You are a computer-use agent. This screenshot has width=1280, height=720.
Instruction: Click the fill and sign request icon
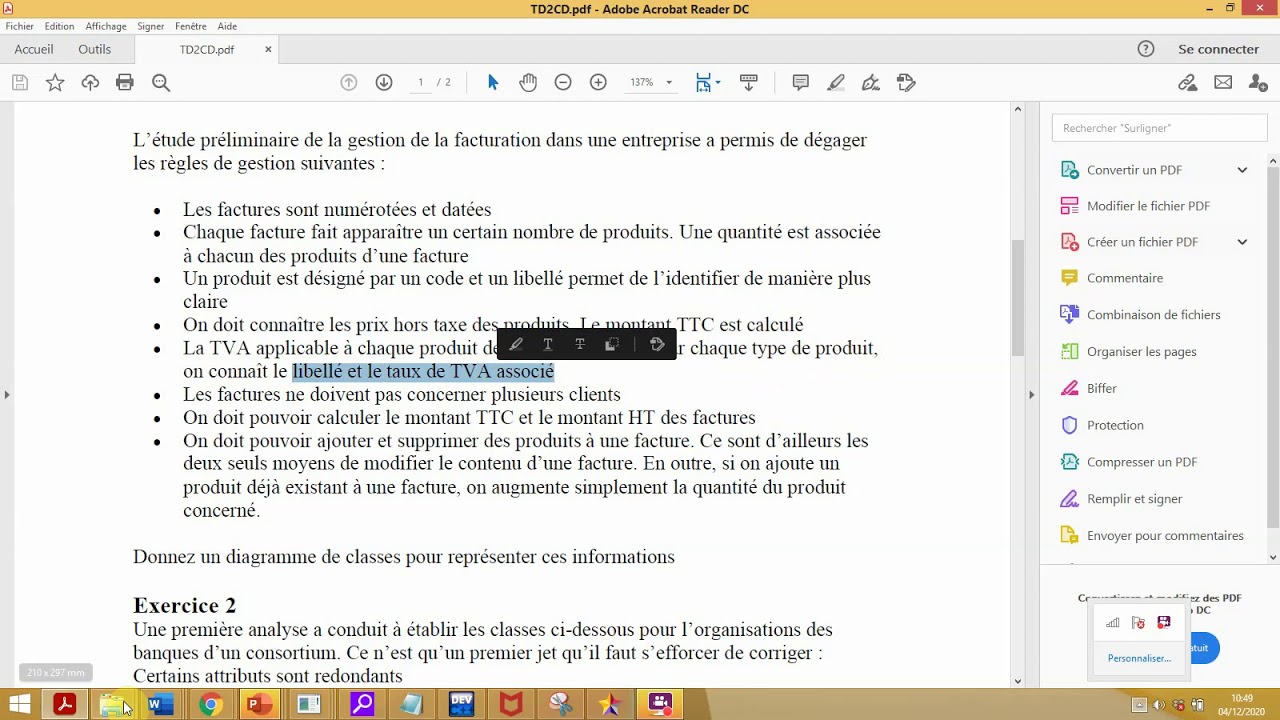(x=907, y=82)
